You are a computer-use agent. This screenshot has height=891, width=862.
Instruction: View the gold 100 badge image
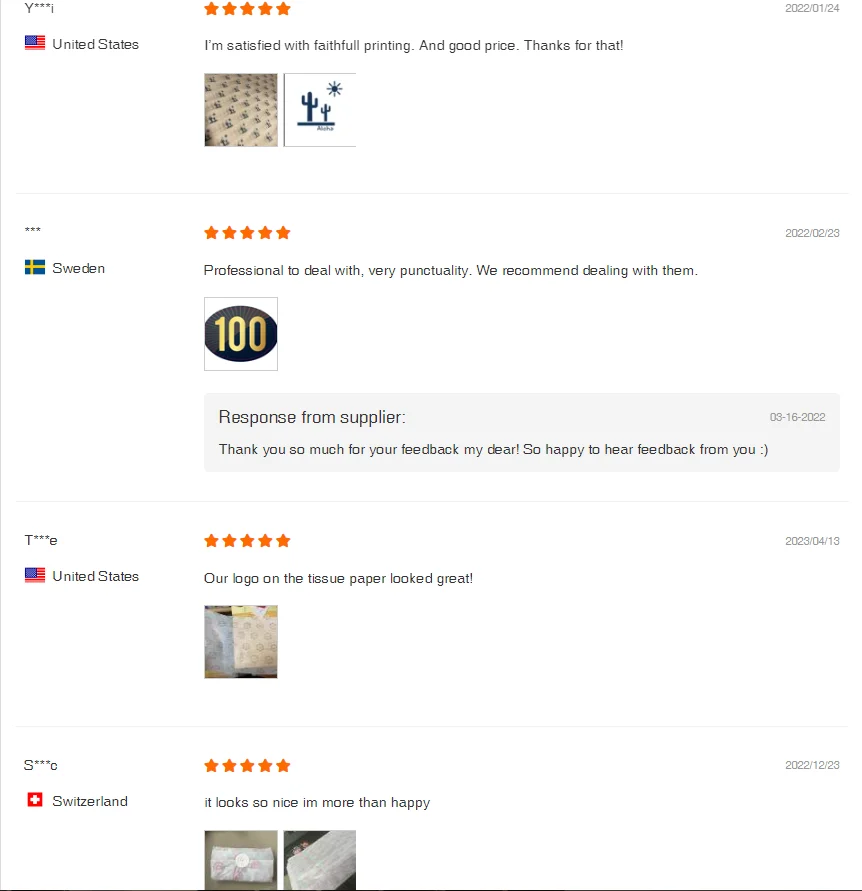point(241,334)
